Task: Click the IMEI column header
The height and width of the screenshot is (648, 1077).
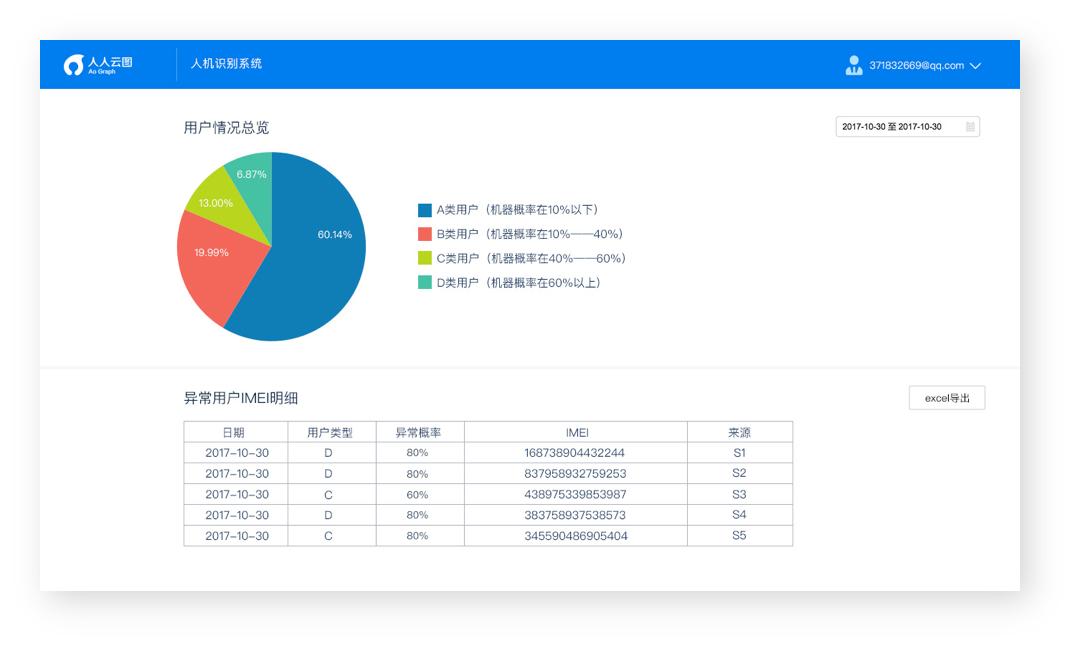Action: click(576, 432)
